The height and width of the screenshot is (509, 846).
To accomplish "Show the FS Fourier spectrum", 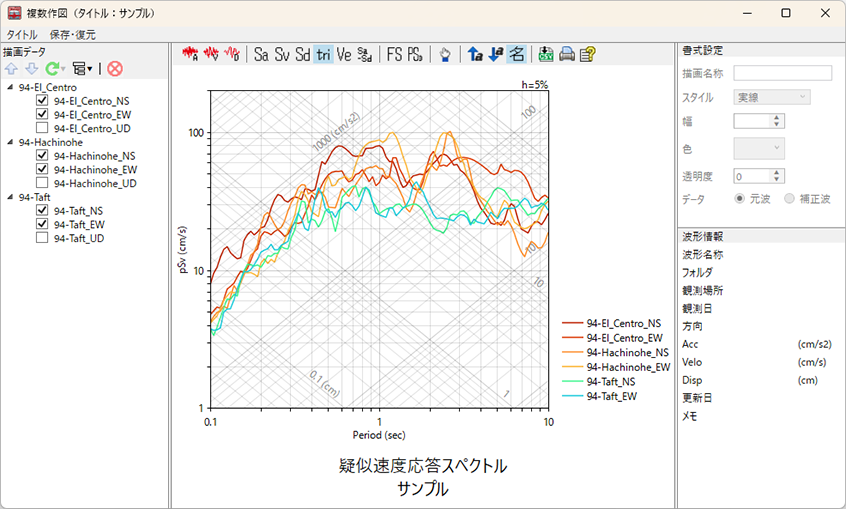I will pyautogui.click(x=394, y=55).
